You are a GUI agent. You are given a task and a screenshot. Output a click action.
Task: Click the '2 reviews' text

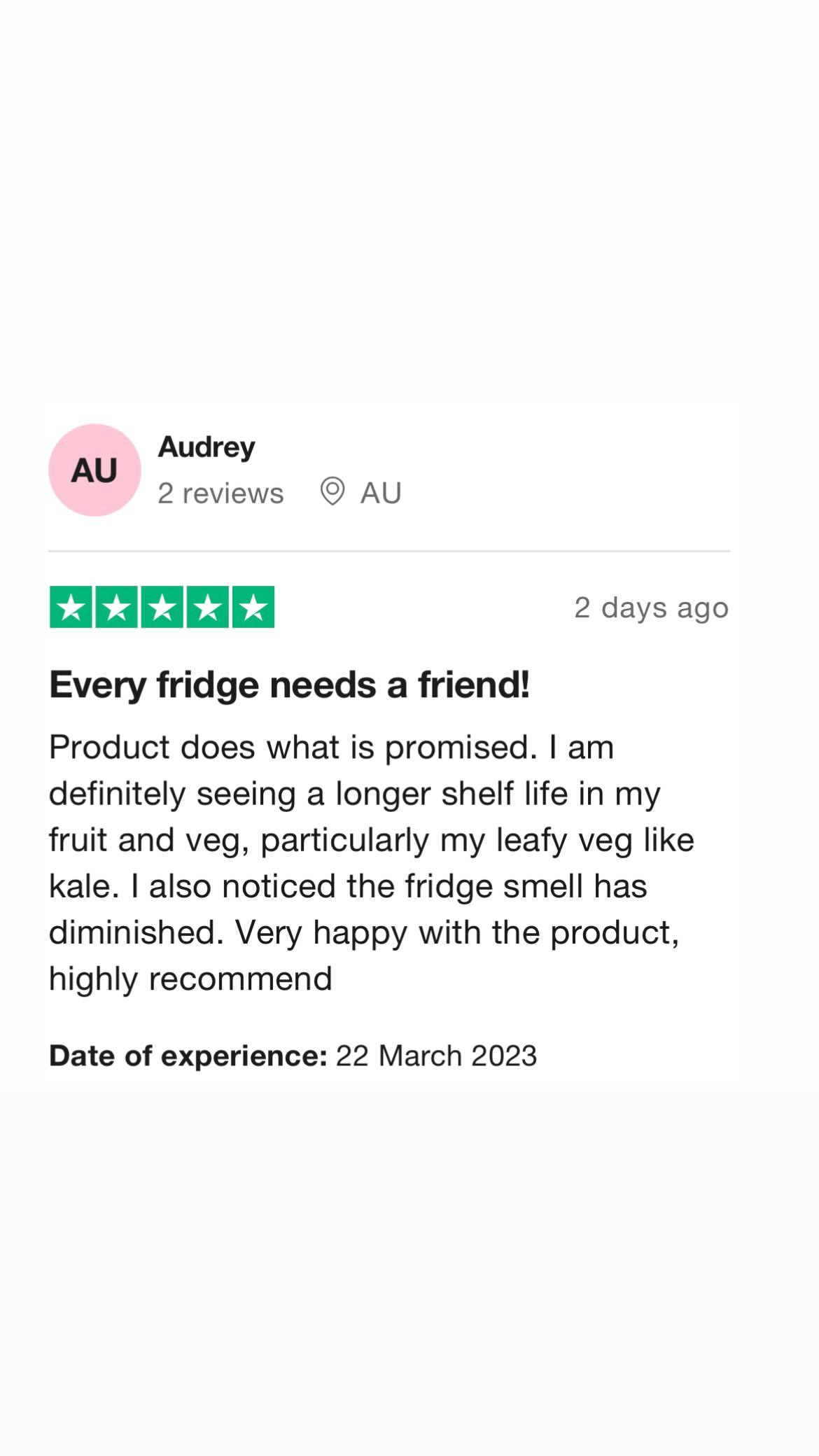point(220,493)
